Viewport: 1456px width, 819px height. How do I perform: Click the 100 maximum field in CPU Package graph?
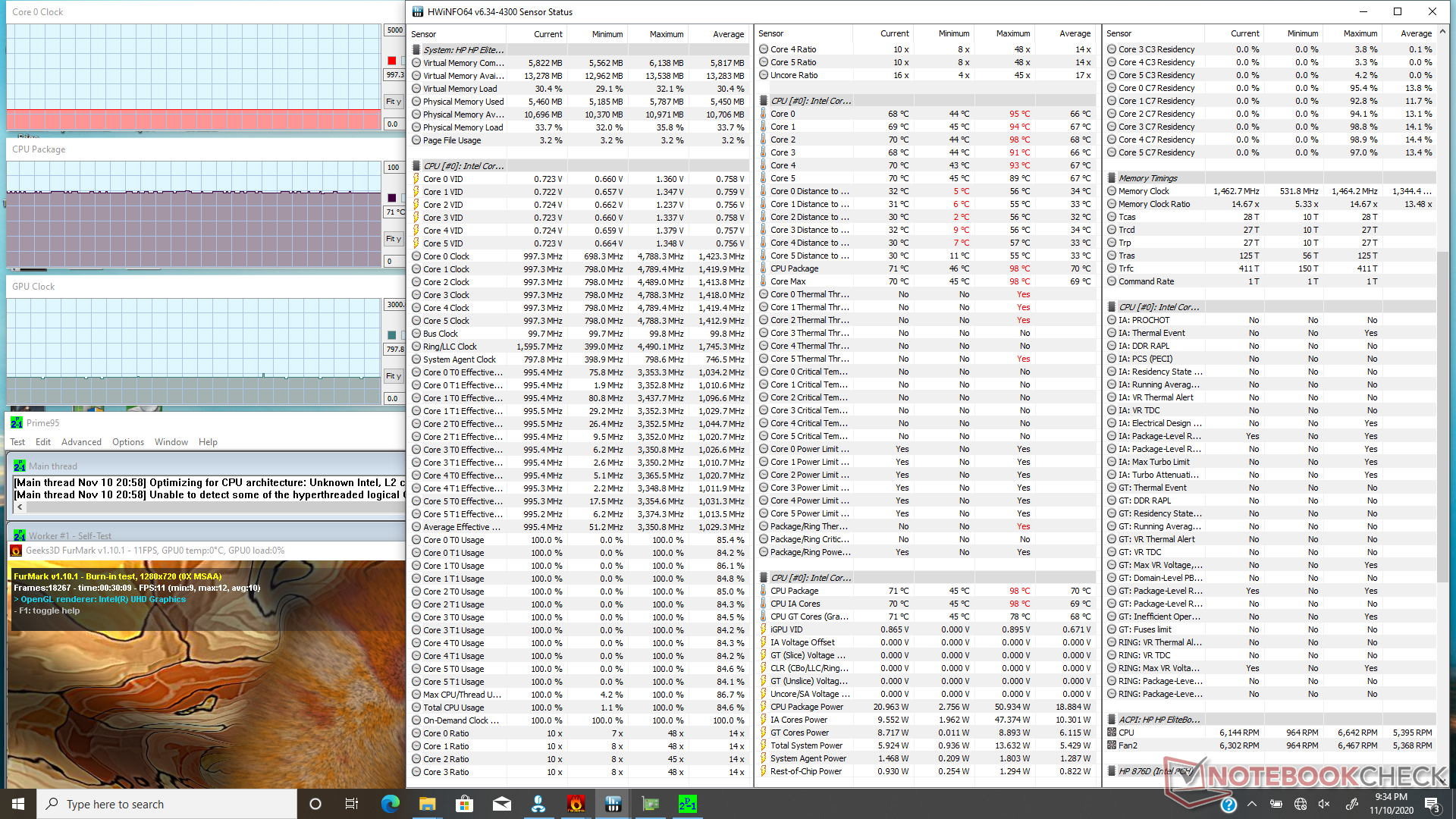[394, 168]
